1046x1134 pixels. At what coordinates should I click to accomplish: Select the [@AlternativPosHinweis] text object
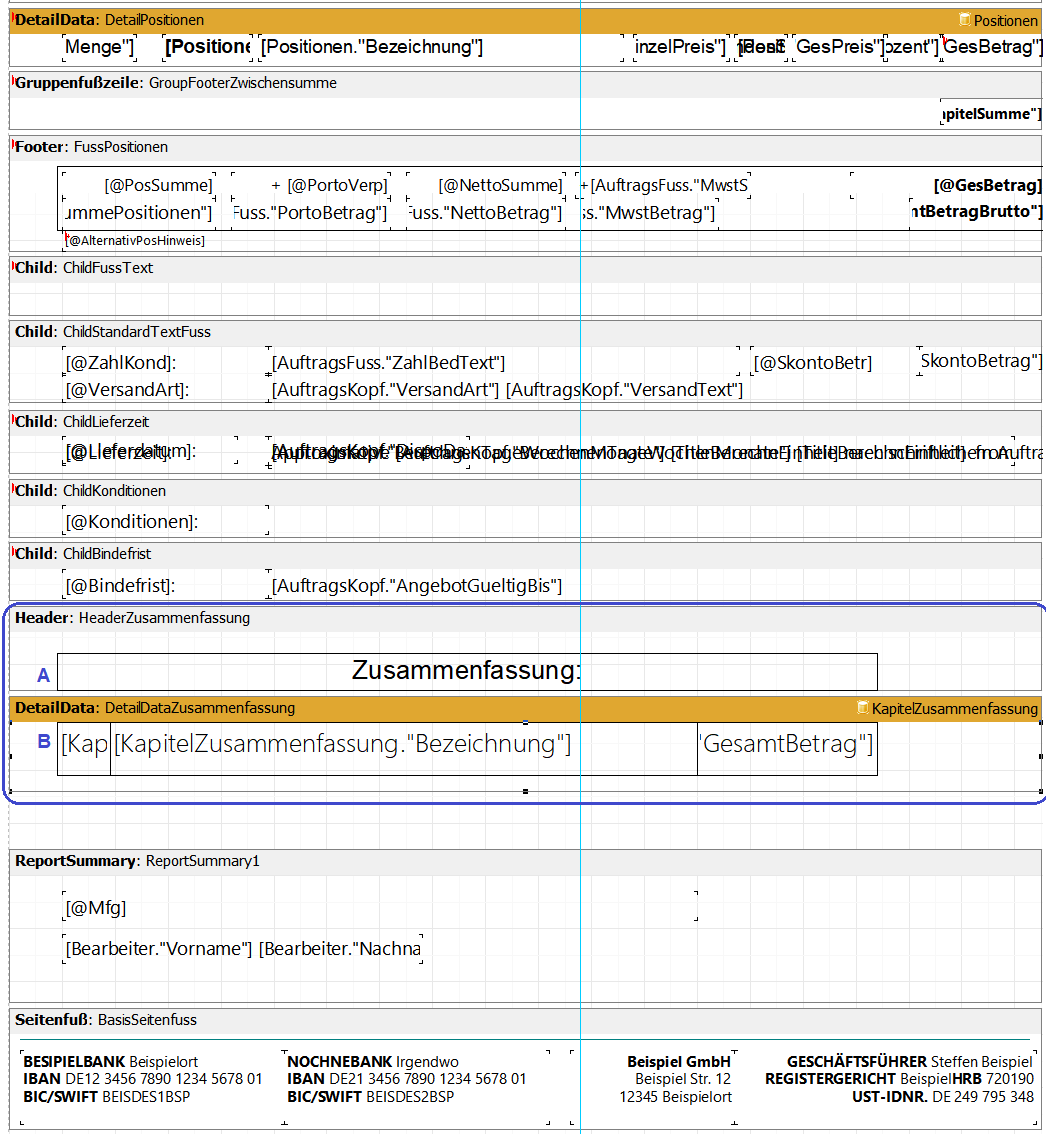(135, 240)
